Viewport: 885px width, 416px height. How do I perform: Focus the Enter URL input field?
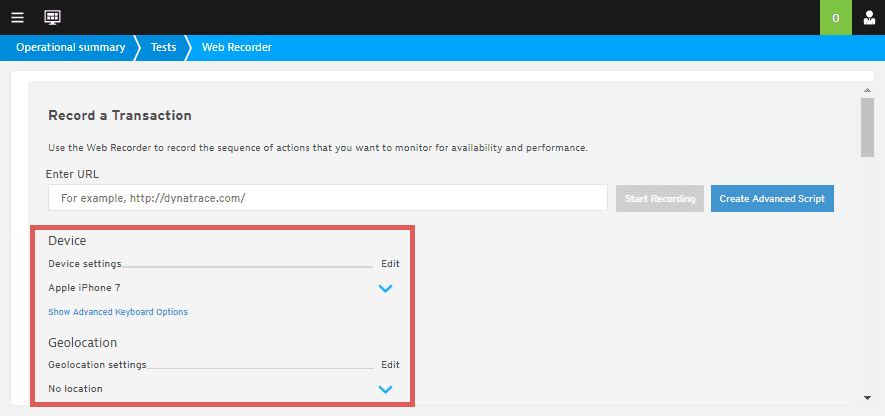coord(328,198)
